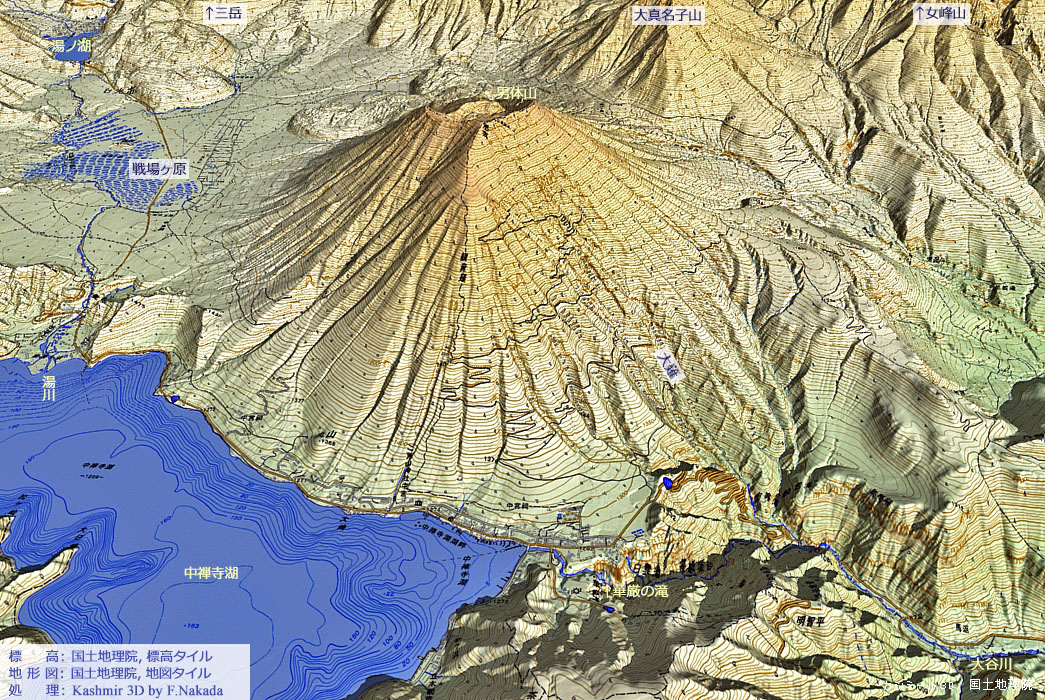Click the 国土地理院 watermark at bottom right
The image size is (1045, 700).
click(x=1001, y=685)
